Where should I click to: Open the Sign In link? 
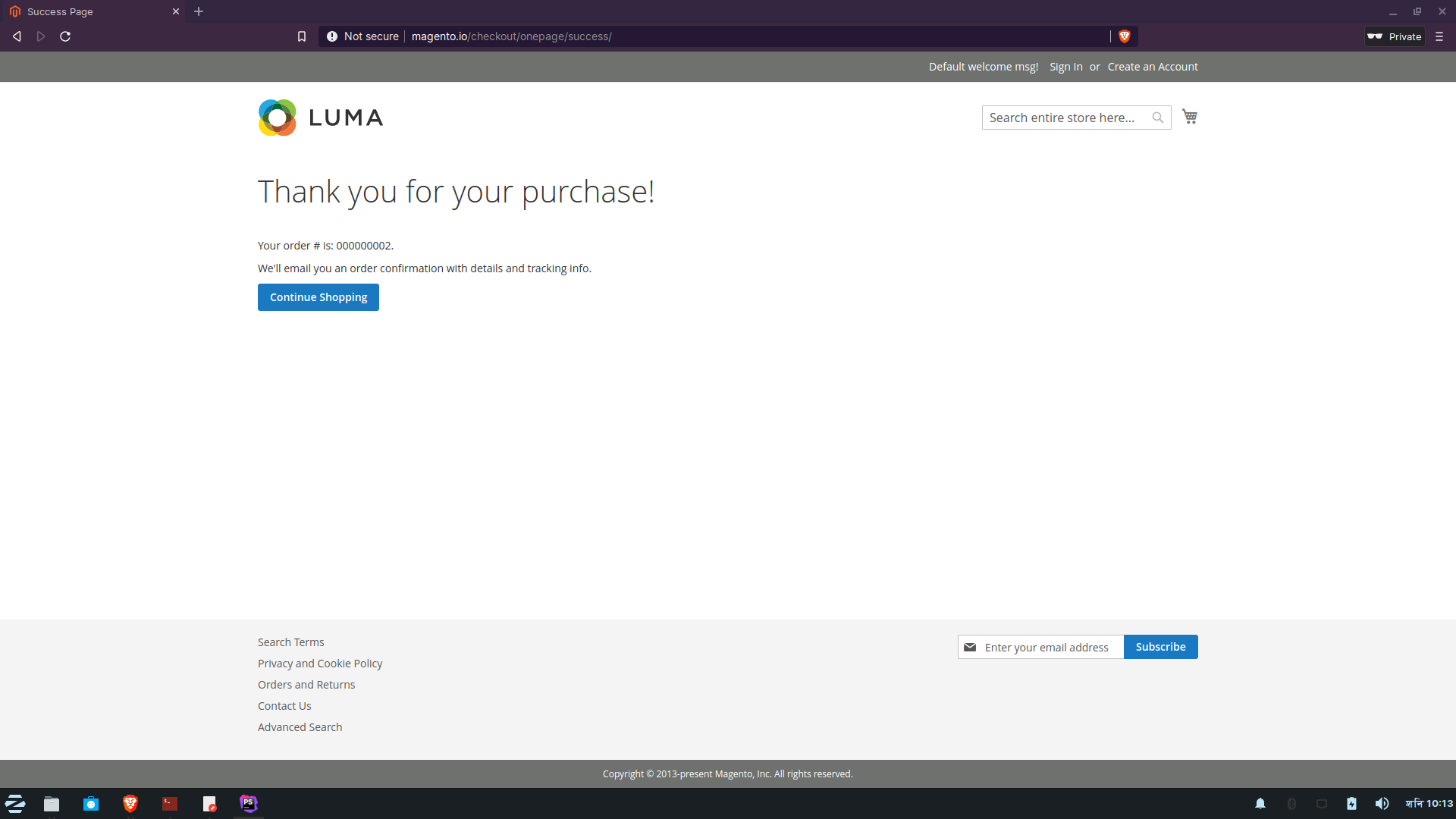tap(1065, 67)
